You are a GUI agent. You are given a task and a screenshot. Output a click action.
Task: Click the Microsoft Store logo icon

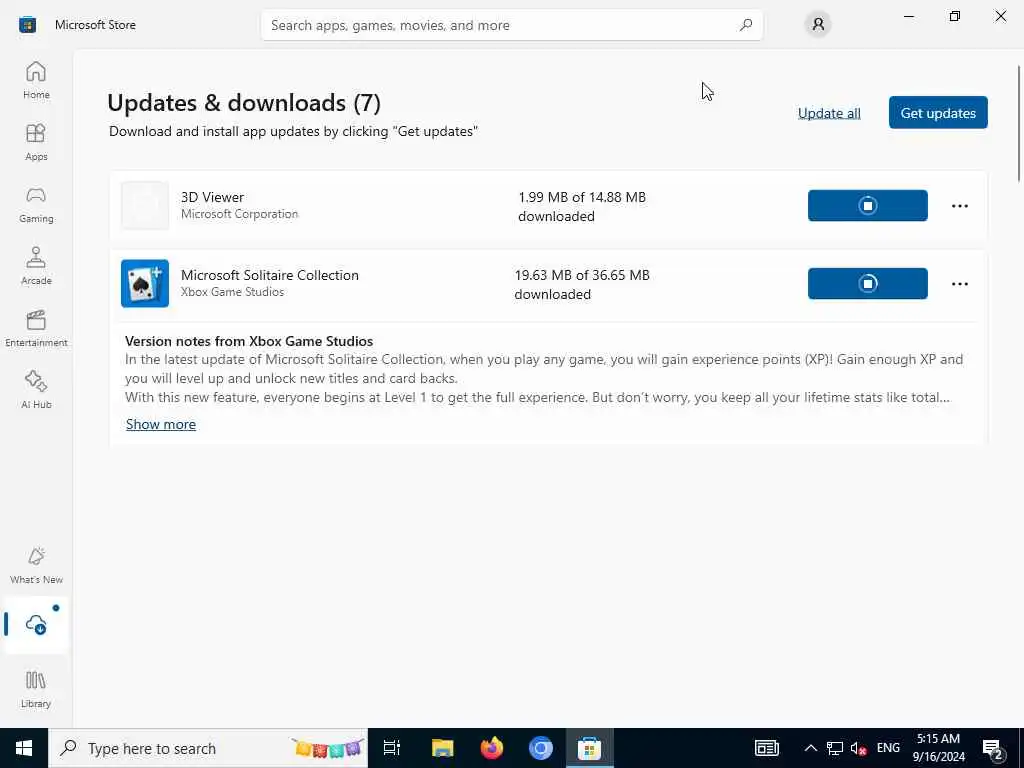click(27, 25)
